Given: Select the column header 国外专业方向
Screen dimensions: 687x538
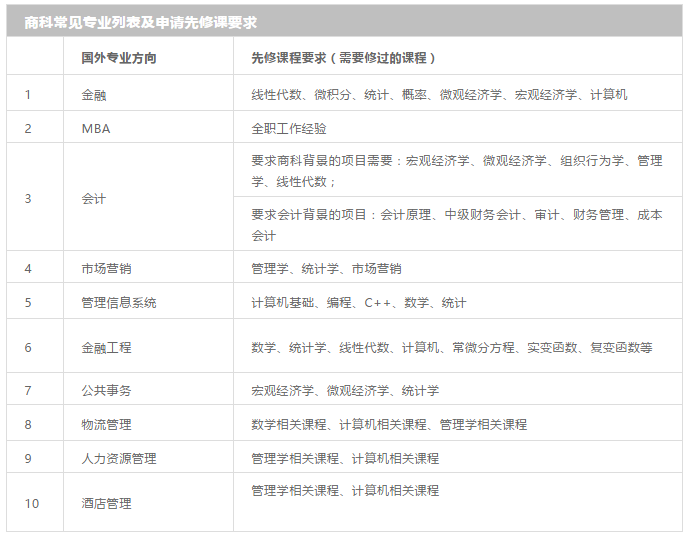Looking at the screenshot, I should coord(119,58).
